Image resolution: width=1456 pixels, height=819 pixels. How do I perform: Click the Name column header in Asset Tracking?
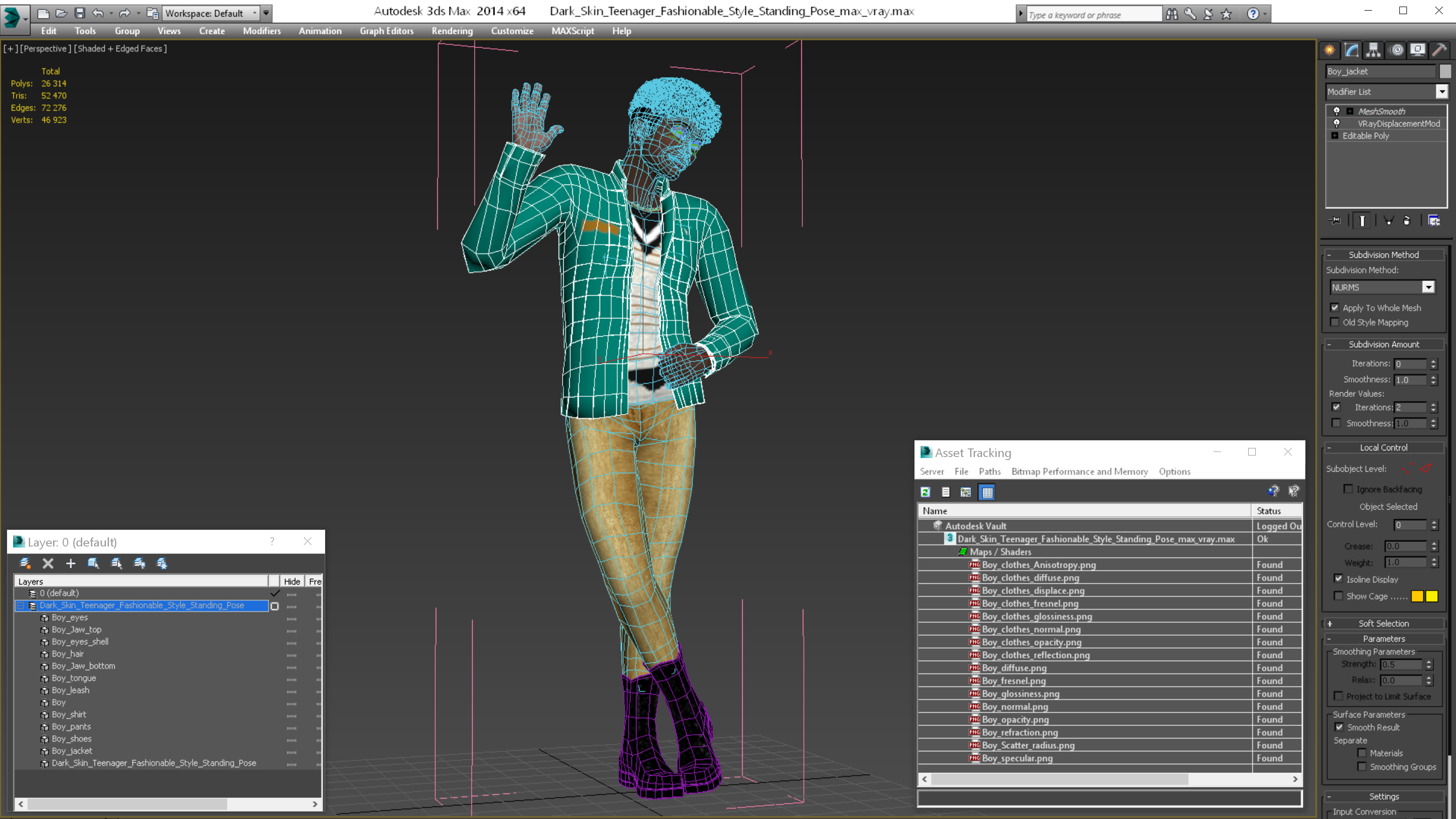click(1084, 511)
